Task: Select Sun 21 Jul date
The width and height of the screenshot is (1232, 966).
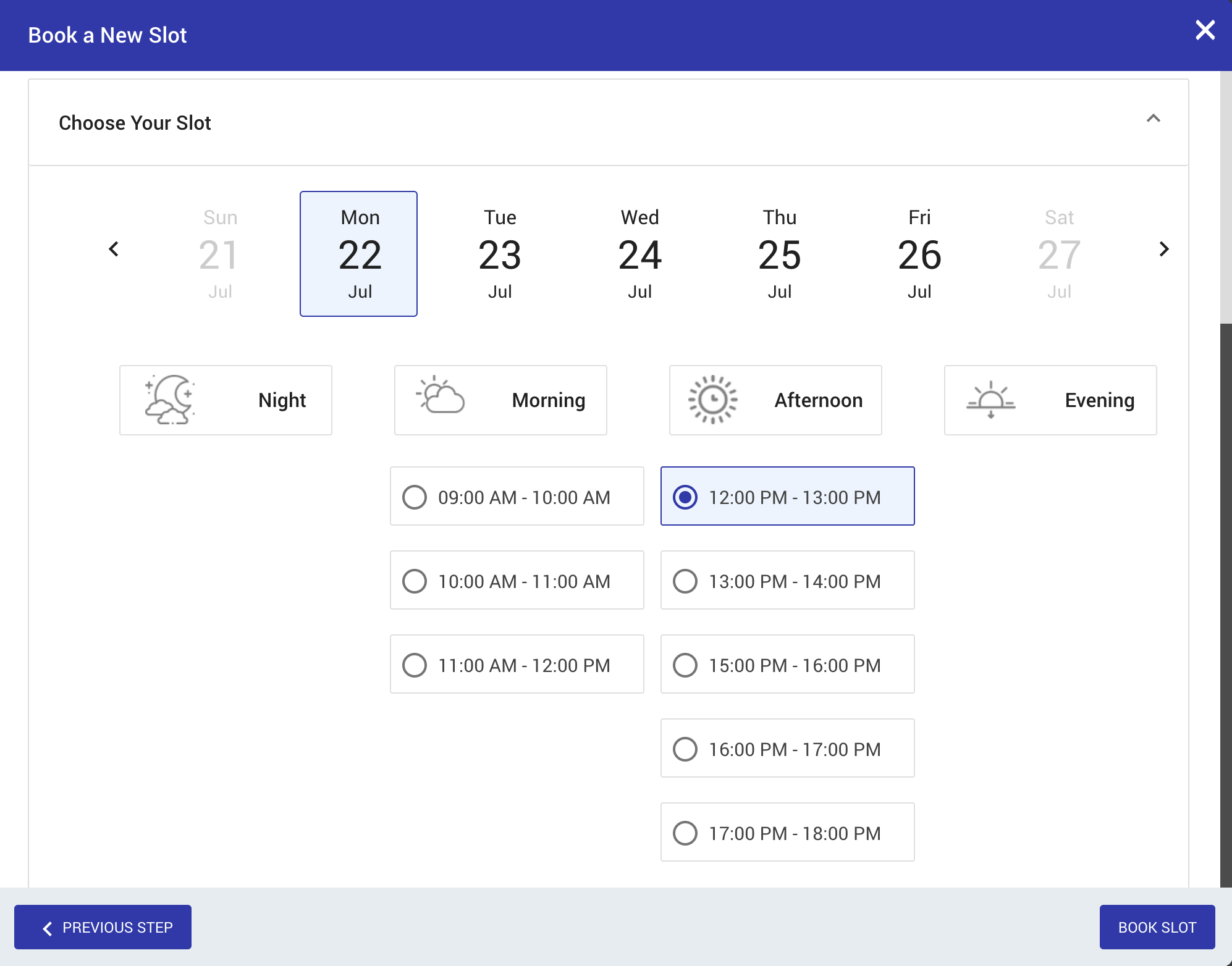Action: (x=220, y=254)
